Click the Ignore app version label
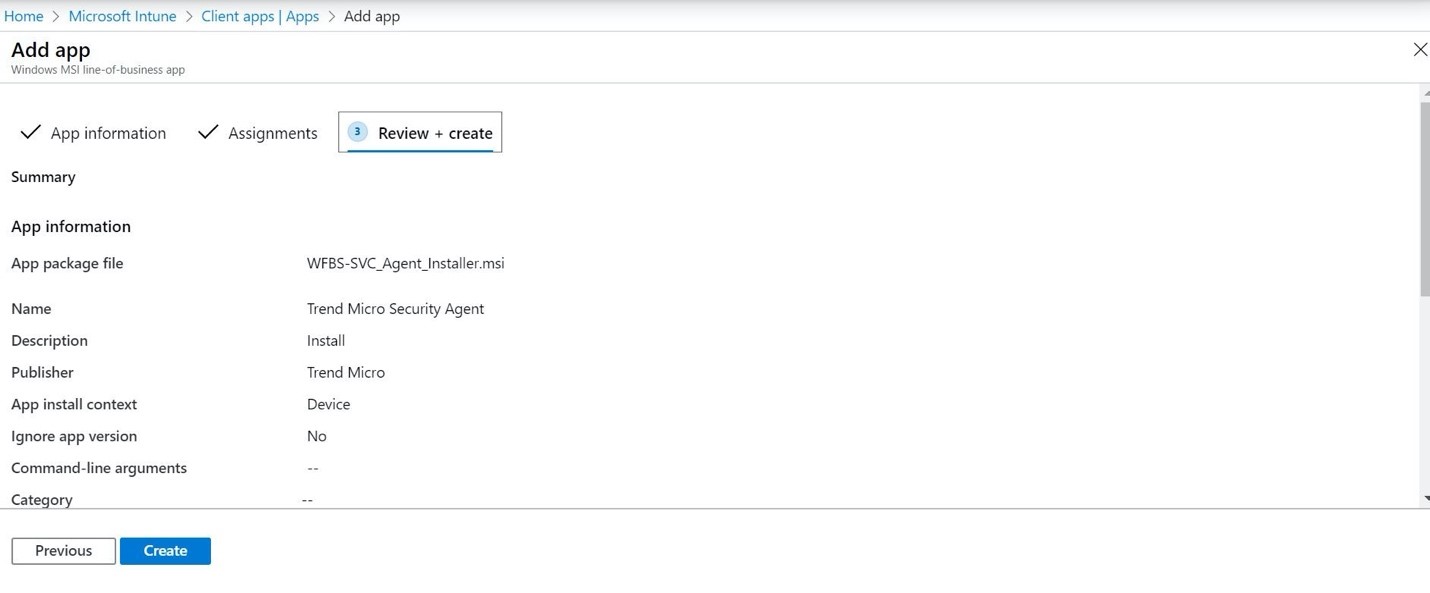The height and width of the screenshot is (593, 1430). pyautogui.click(x=74, y=437)
